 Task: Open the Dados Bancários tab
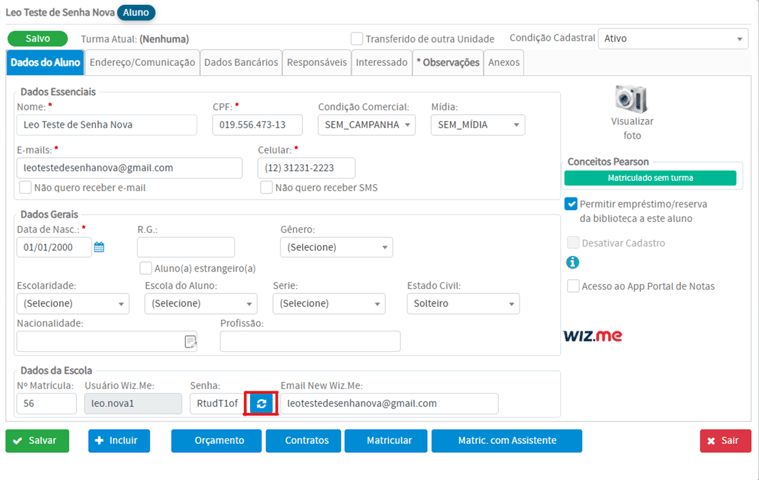241,62
